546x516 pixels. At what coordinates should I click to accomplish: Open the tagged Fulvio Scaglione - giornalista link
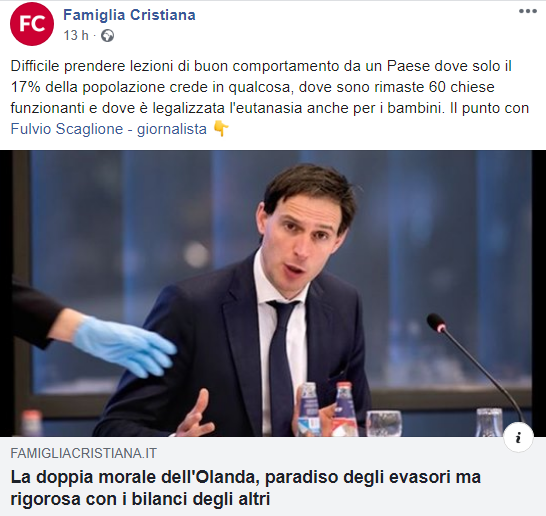click(109, 129)
